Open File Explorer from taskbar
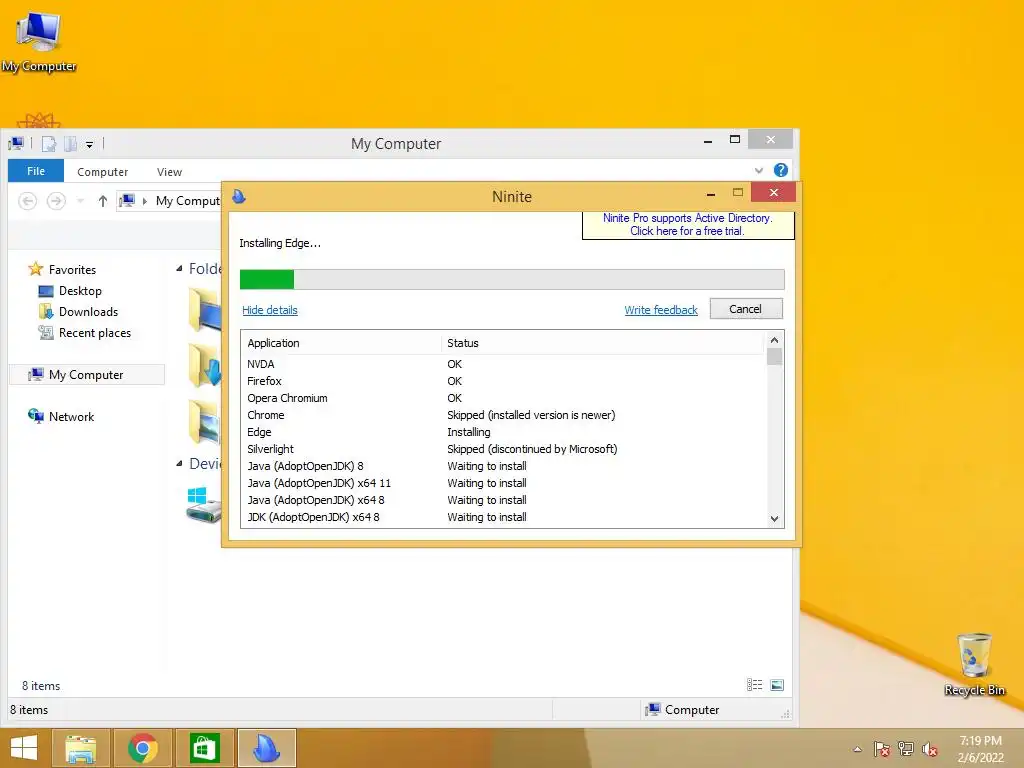The height and width of the screenshot is (768, 1024). point(81,748)
